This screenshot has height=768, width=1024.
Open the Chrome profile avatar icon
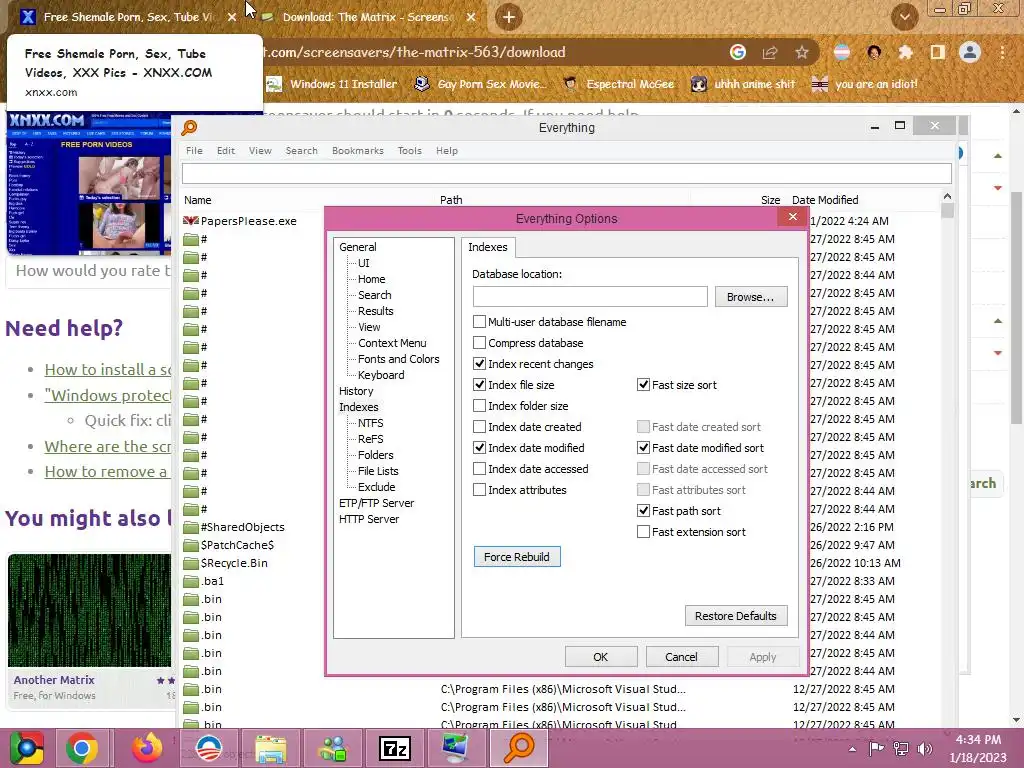click(x=970, y=52)
